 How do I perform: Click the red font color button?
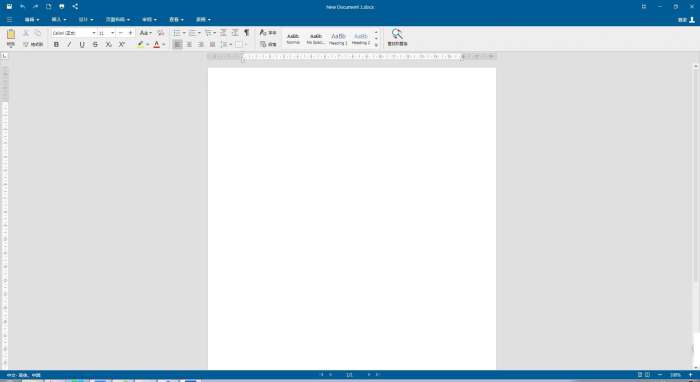157,45
